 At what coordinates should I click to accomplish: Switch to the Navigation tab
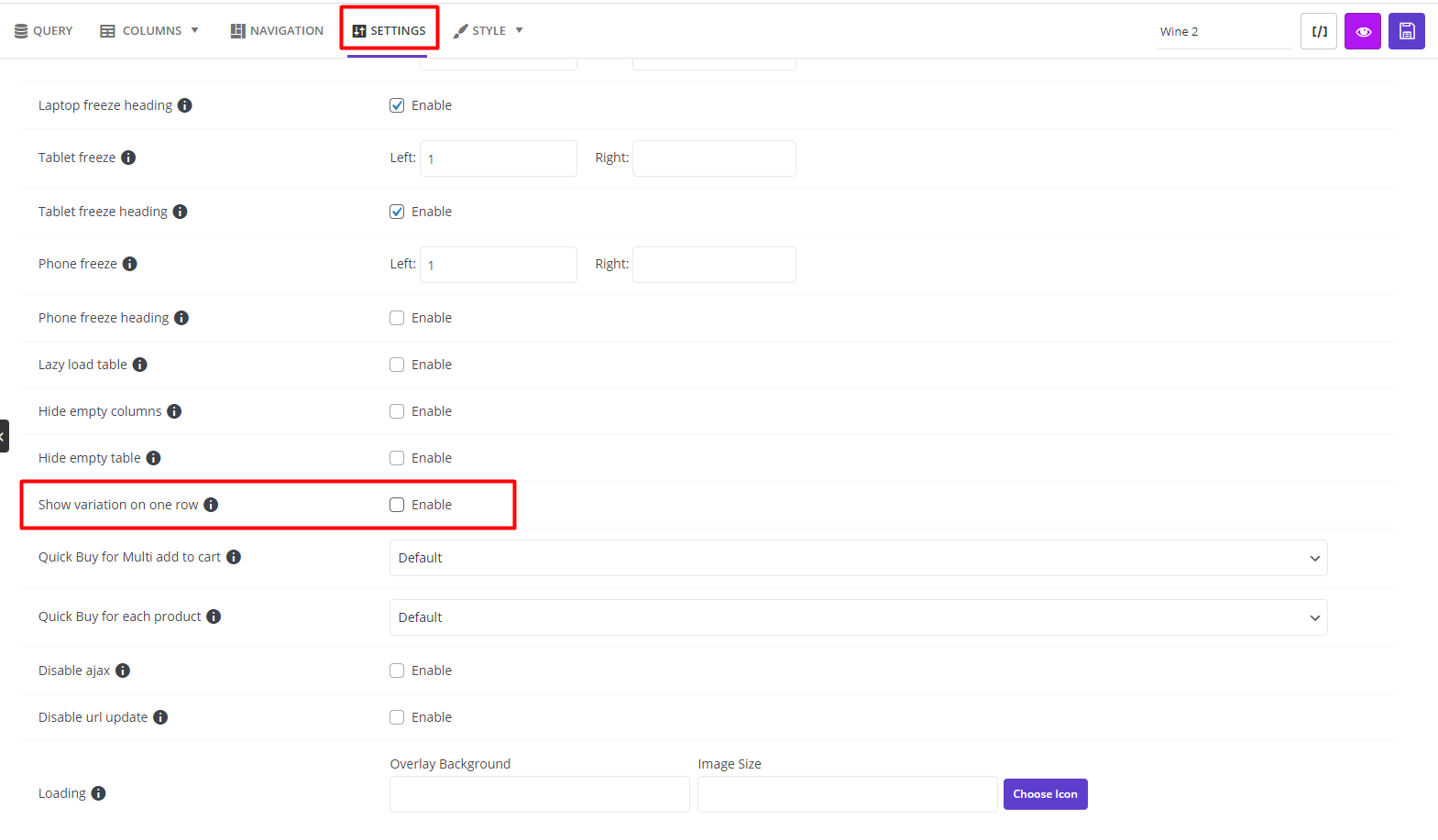pos(277,30)
